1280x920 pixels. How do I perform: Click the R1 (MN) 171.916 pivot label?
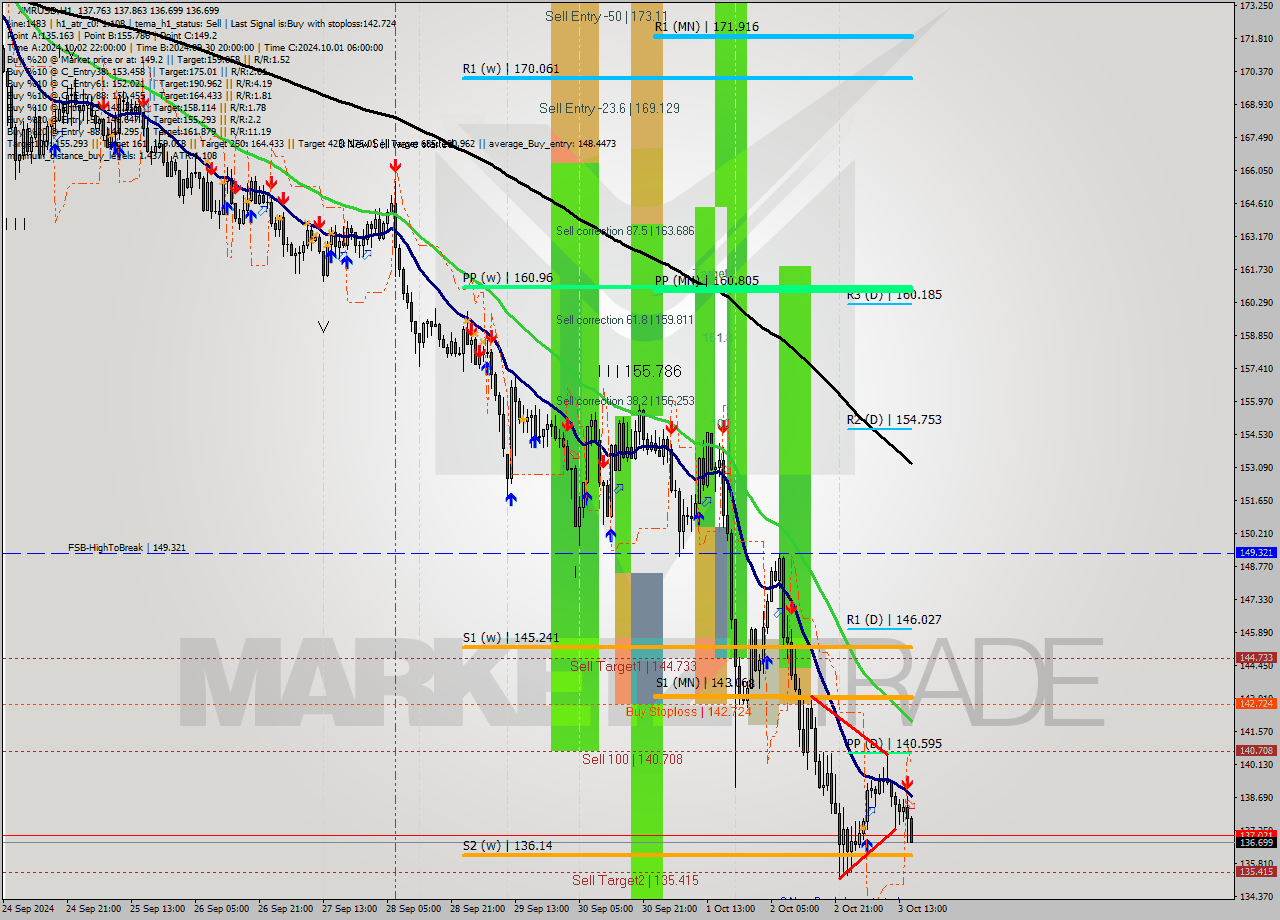point(707,27)
